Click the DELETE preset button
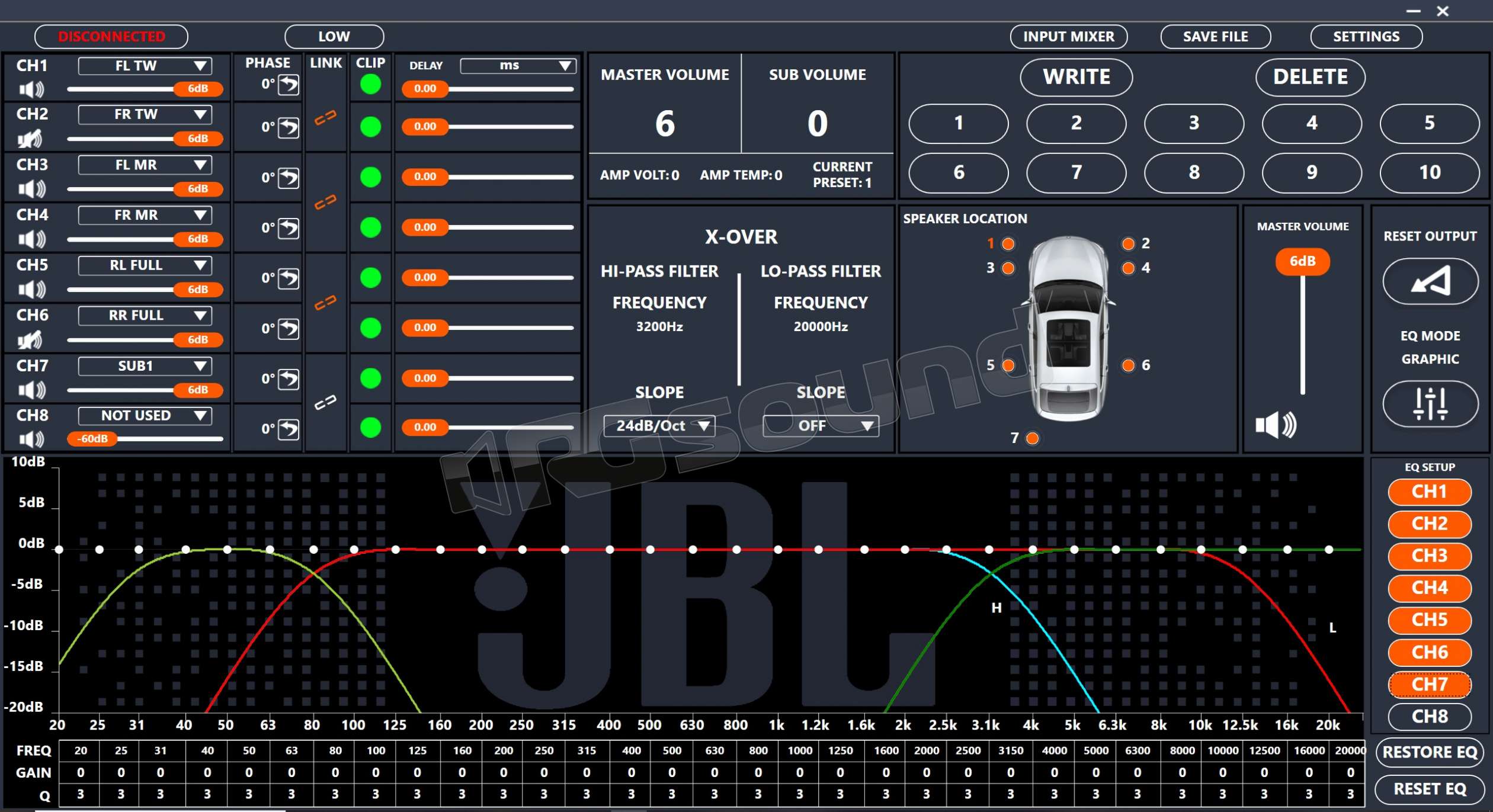 pos(1310,77)
